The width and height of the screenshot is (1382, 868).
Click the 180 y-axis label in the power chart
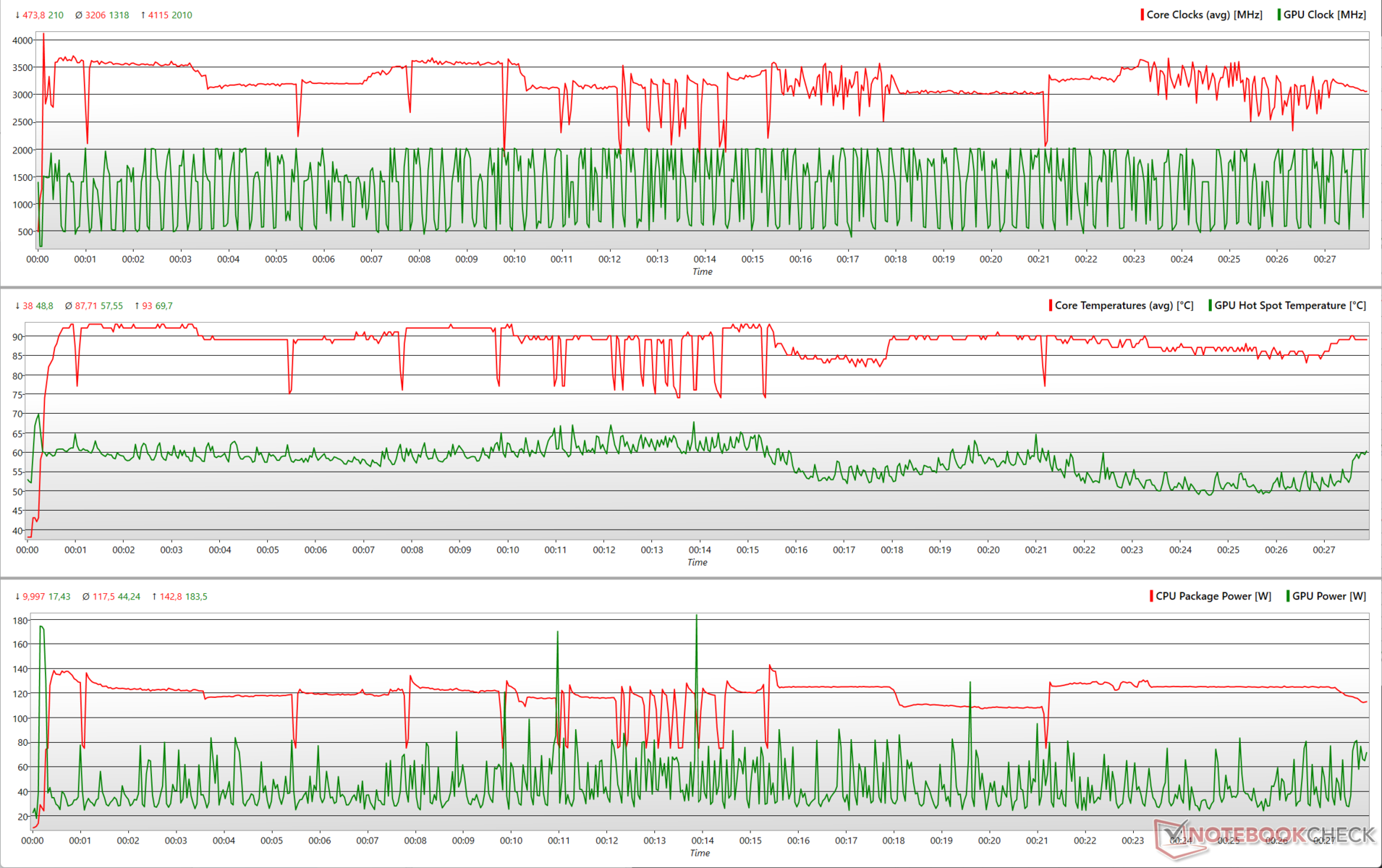coord(20,621)
